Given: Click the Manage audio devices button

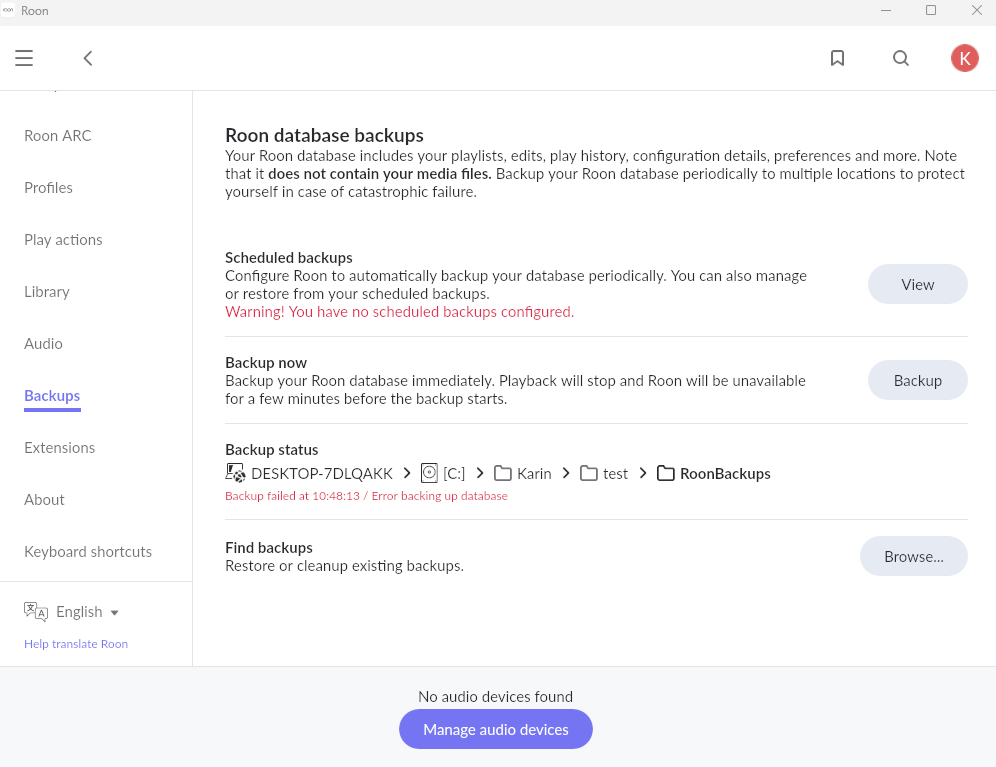Looking at the screenshot, I should pyautogui.click(x=495, y=729).
